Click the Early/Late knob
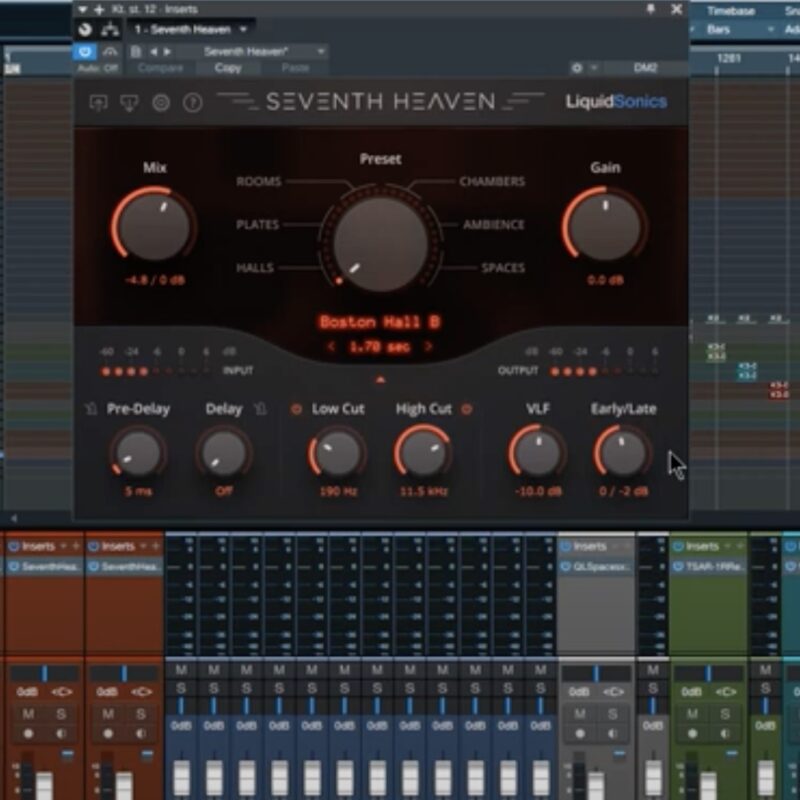The width and height of the screenshot is (800, 800). [623, 453]
